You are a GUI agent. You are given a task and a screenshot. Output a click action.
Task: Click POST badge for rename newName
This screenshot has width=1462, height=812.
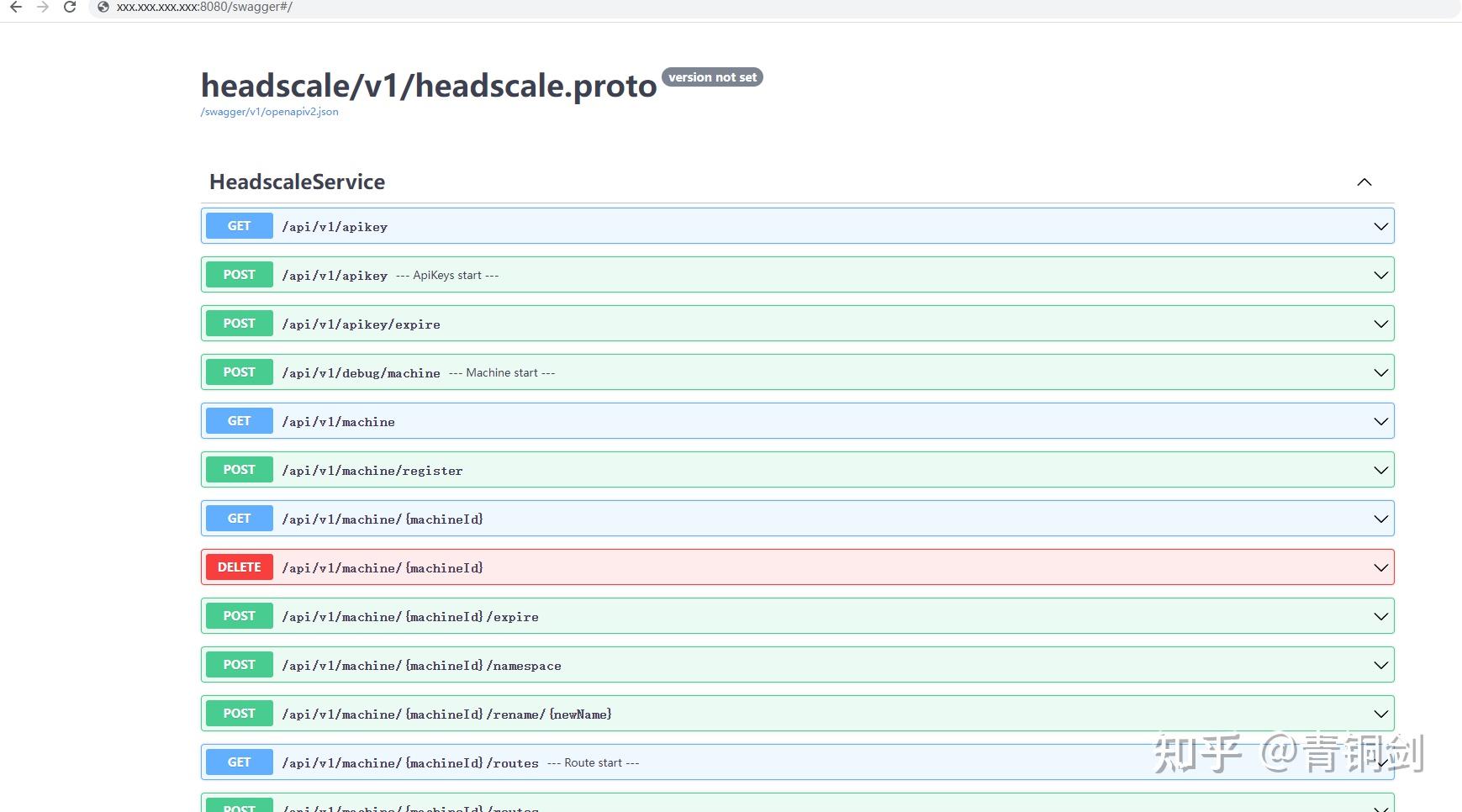[239, 714]
